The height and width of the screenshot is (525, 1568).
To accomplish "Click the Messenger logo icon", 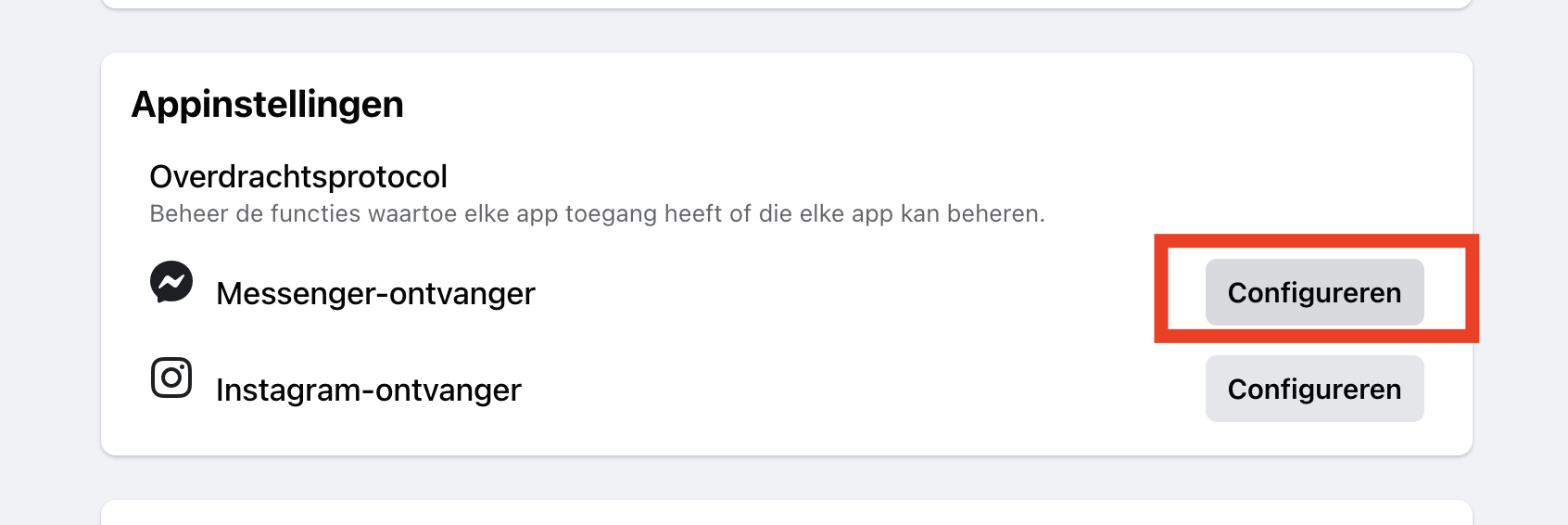I will (x=171, y=282).
